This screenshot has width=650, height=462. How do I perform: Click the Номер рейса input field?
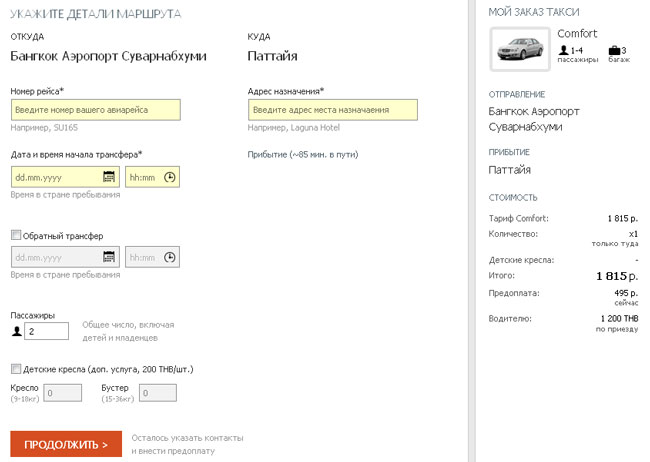96,110
